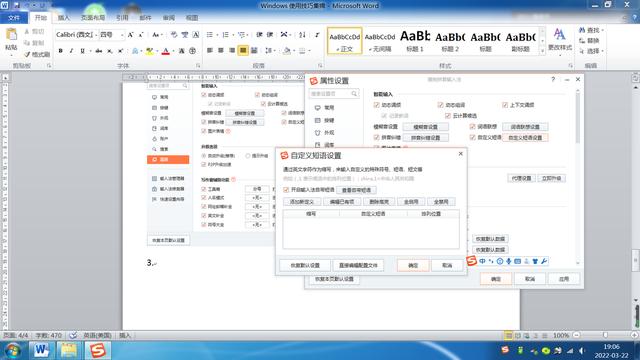
Task: Toggle 词语联想 checkbox in 属性设置 dialog
Action: [472, 127]
